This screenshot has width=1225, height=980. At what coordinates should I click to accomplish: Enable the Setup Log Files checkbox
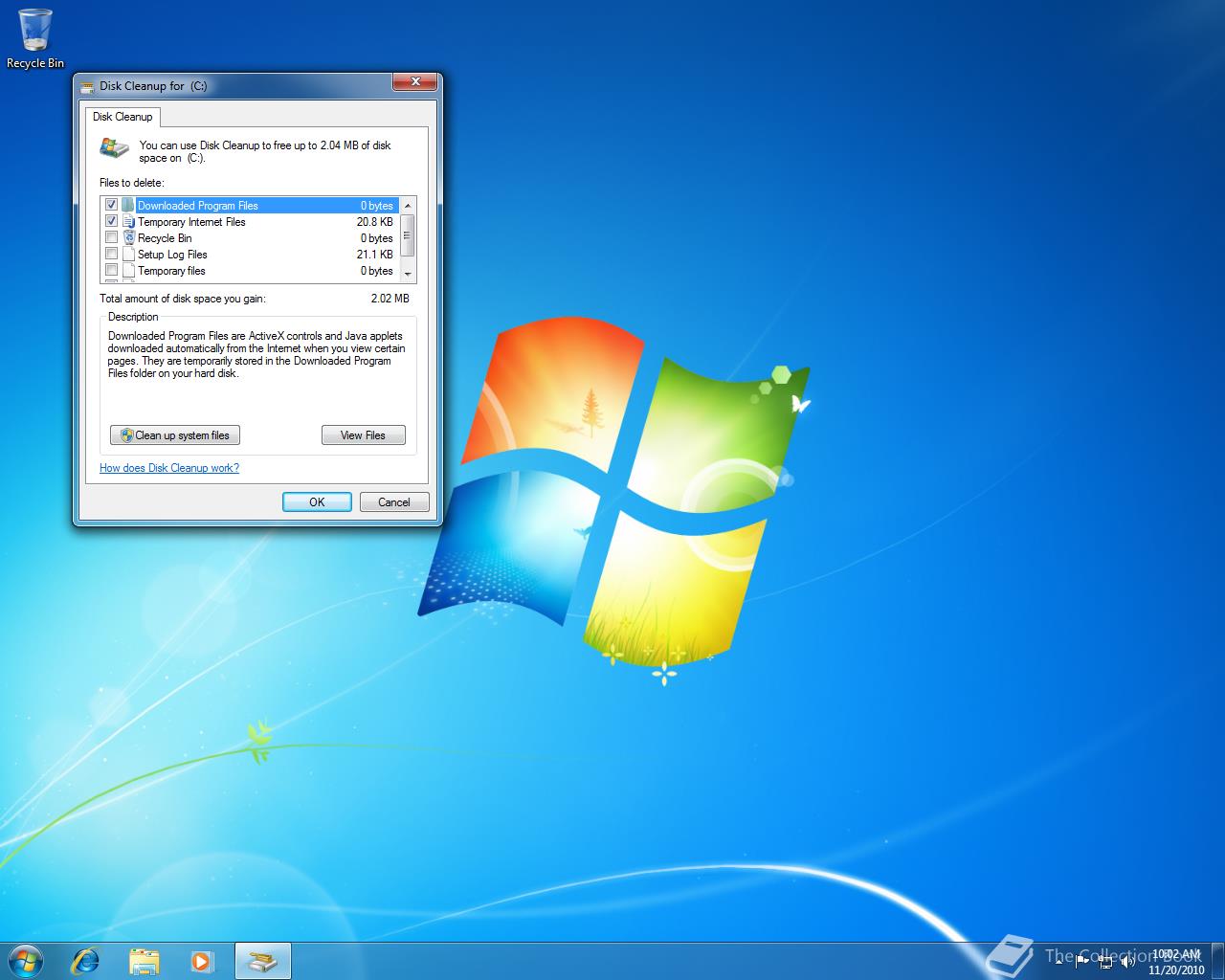(x=112, y=254)
